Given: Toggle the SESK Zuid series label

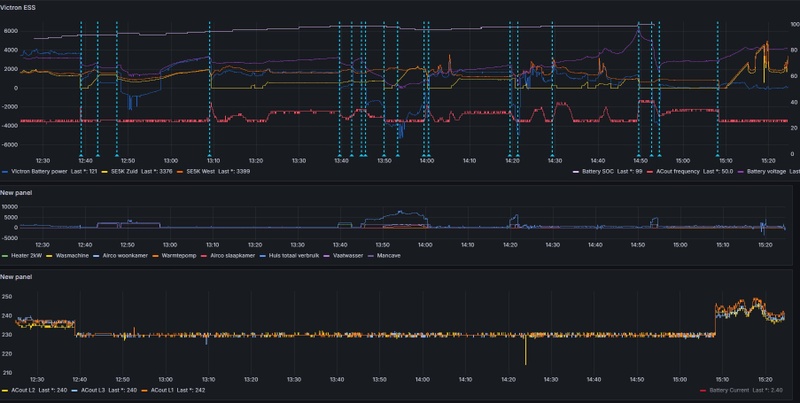Looking at the screenshot, I should coord(124,172).
